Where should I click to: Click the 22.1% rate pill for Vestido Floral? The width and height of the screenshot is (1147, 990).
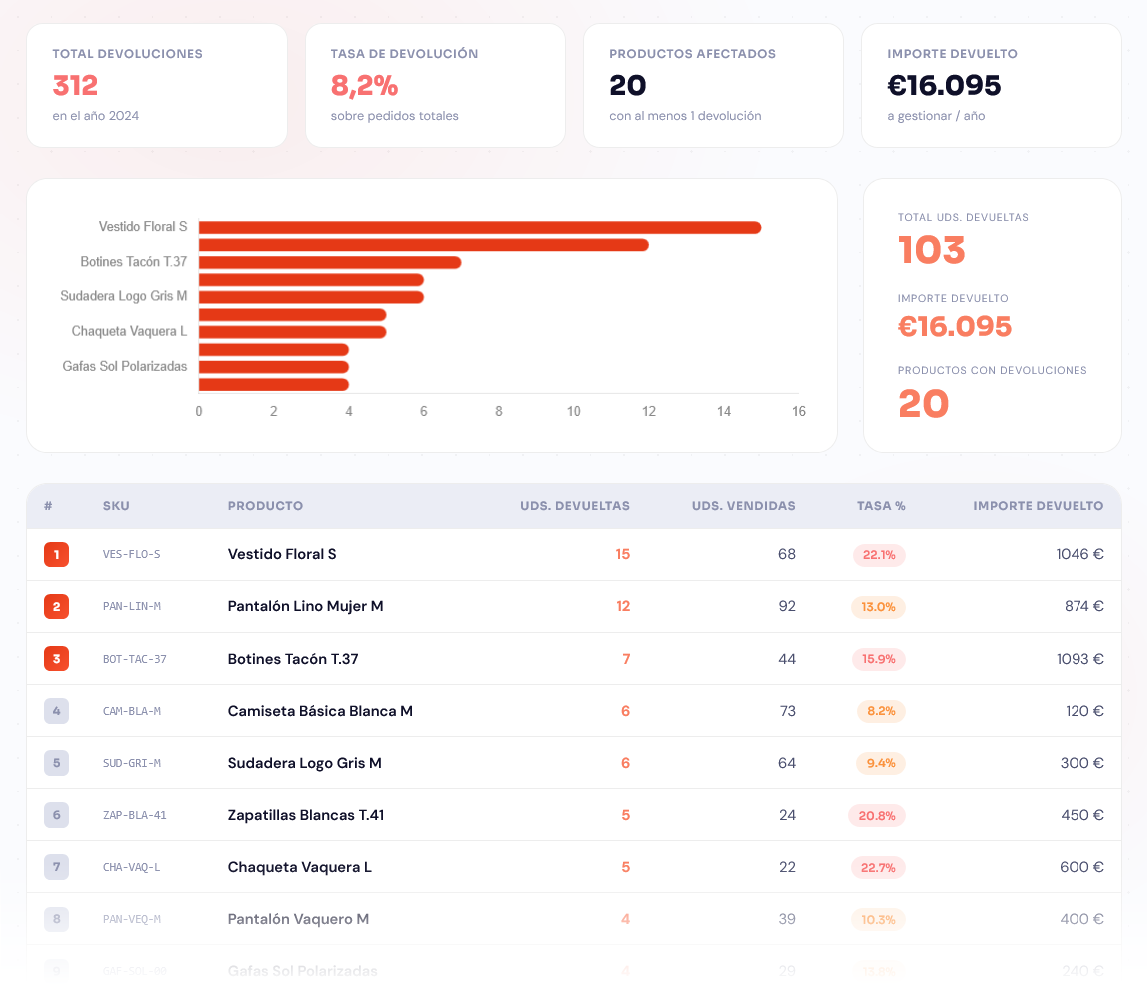(x=878, y=554)
